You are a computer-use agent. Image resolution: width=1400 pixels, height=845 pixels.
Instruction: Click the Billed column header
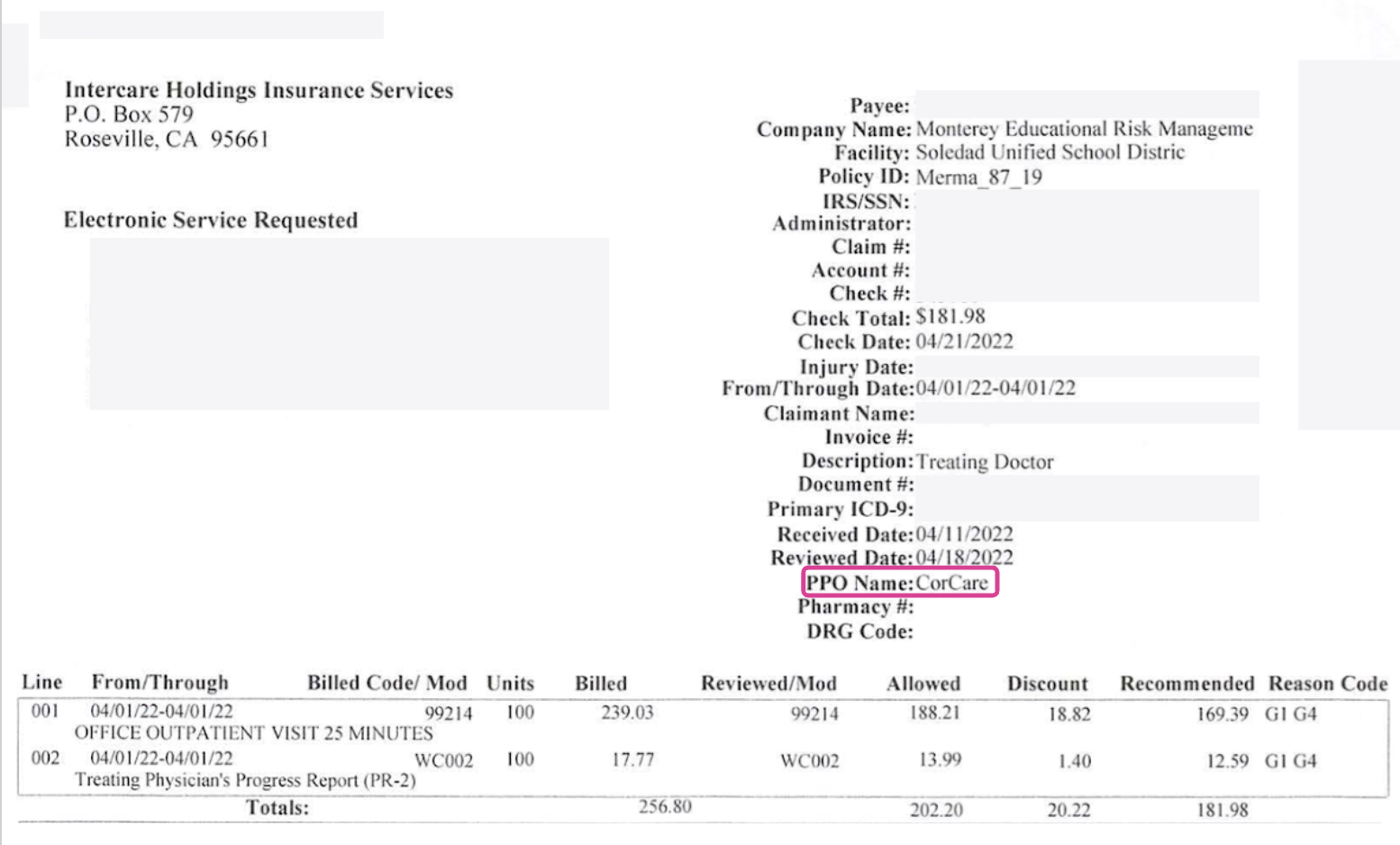click(601, 683)
